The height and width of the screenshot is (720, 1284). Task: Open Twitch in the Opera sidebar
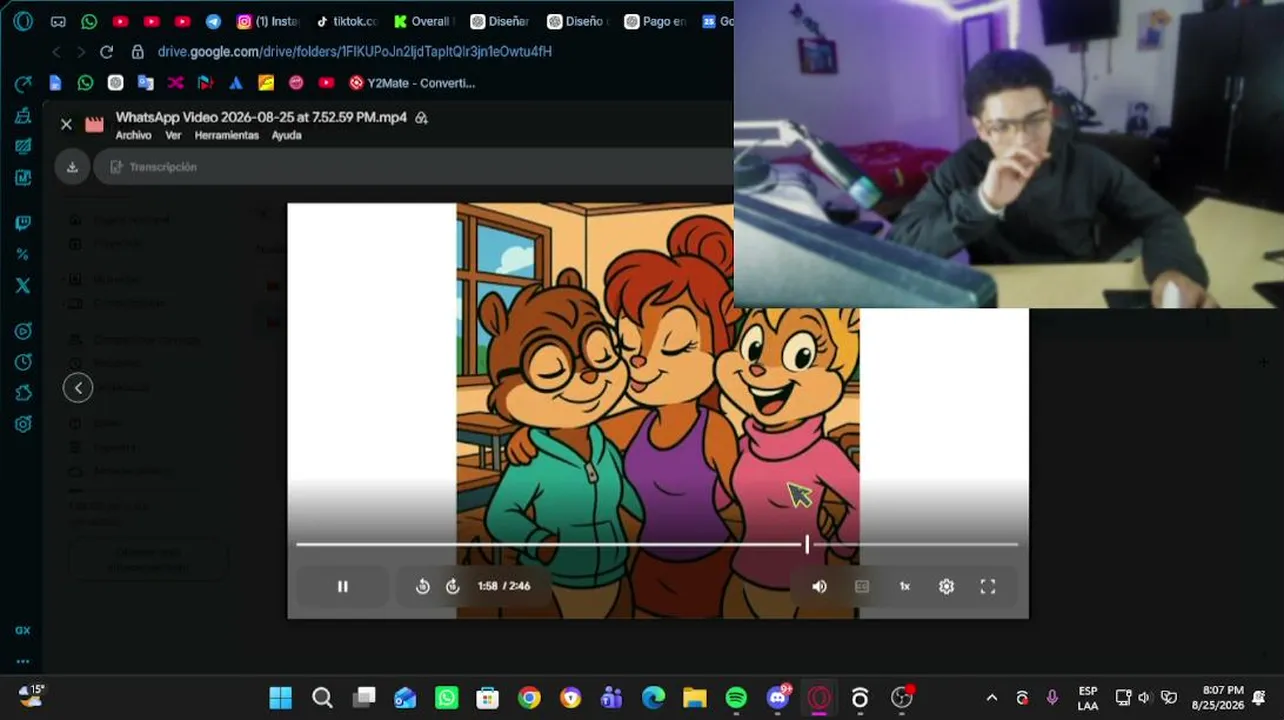point(23,223)
